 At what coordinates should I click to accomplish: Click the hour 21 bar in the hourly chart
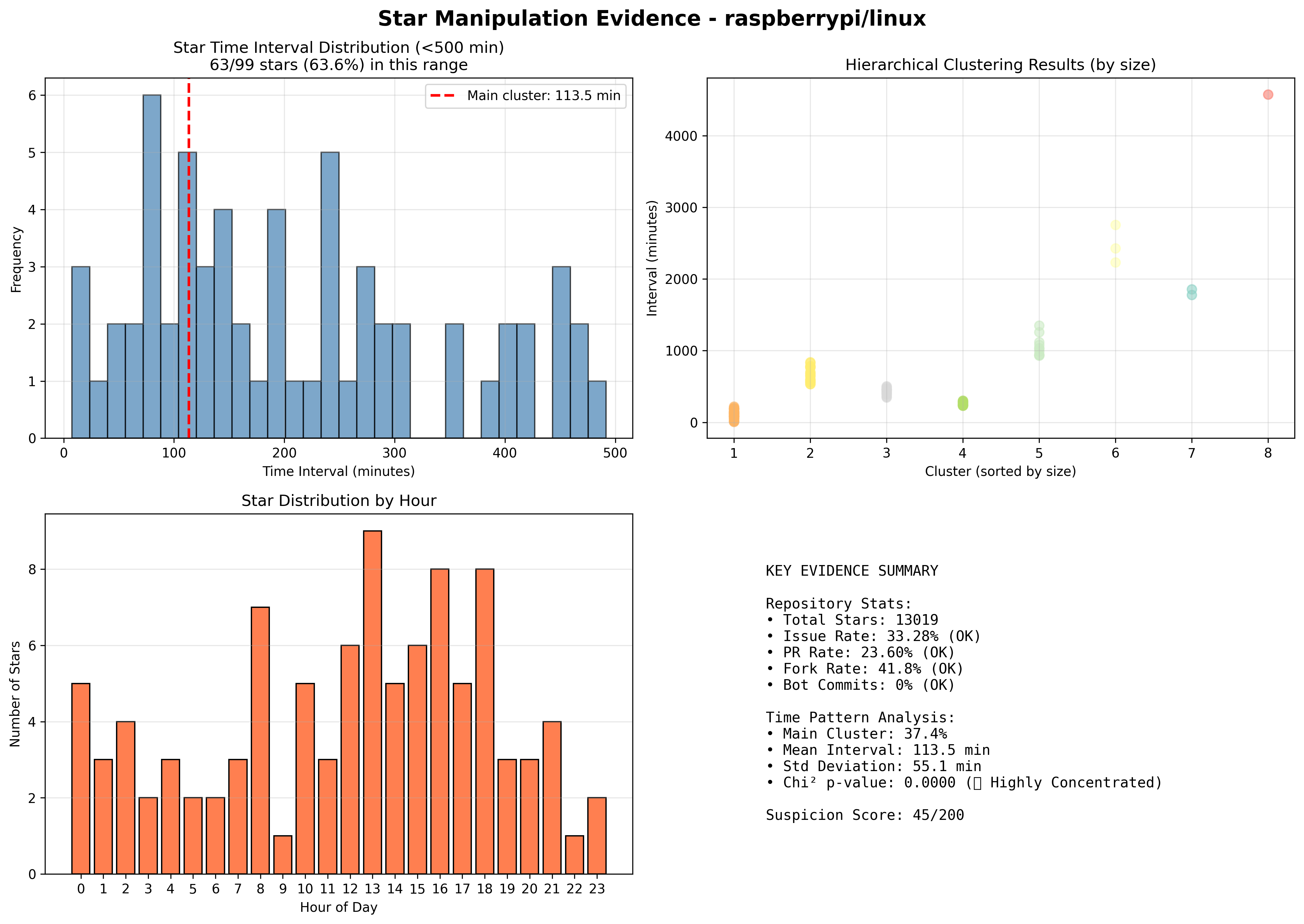click(x=552, y=798)
